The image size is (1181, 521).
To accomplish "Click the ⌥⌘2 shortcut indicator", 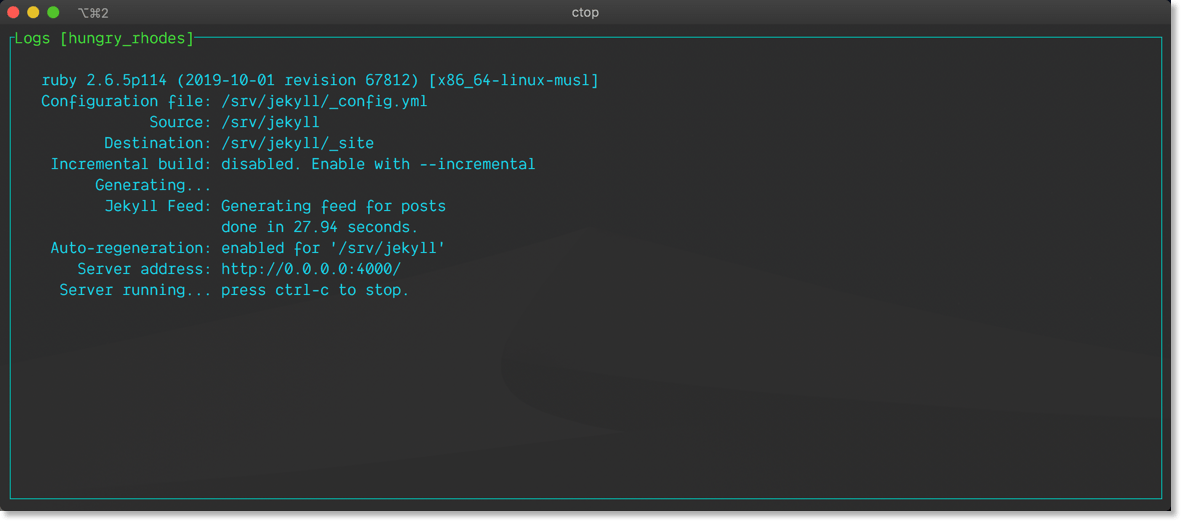I will point(93,13).
